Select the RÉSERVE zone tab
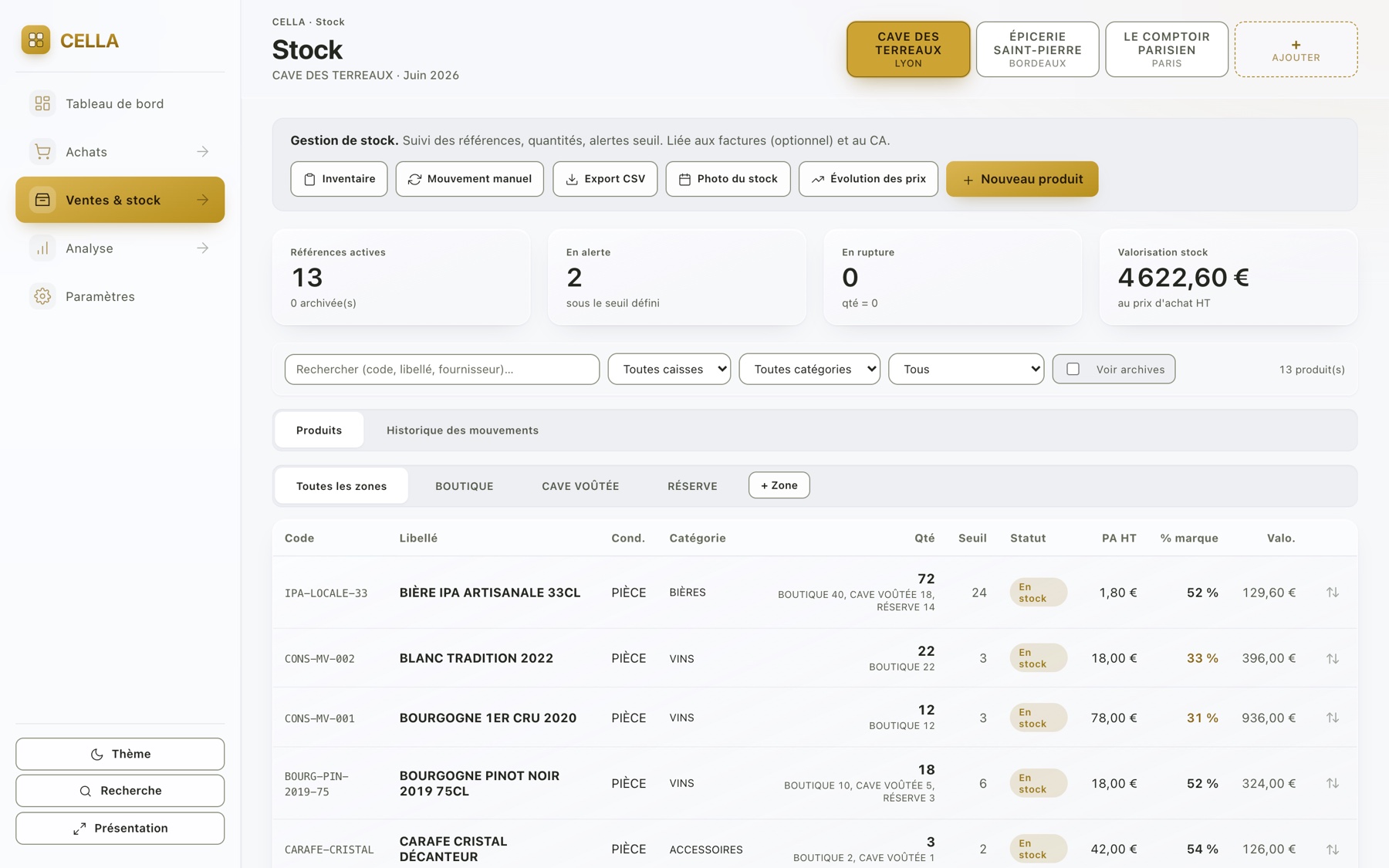 pos(692,486)
